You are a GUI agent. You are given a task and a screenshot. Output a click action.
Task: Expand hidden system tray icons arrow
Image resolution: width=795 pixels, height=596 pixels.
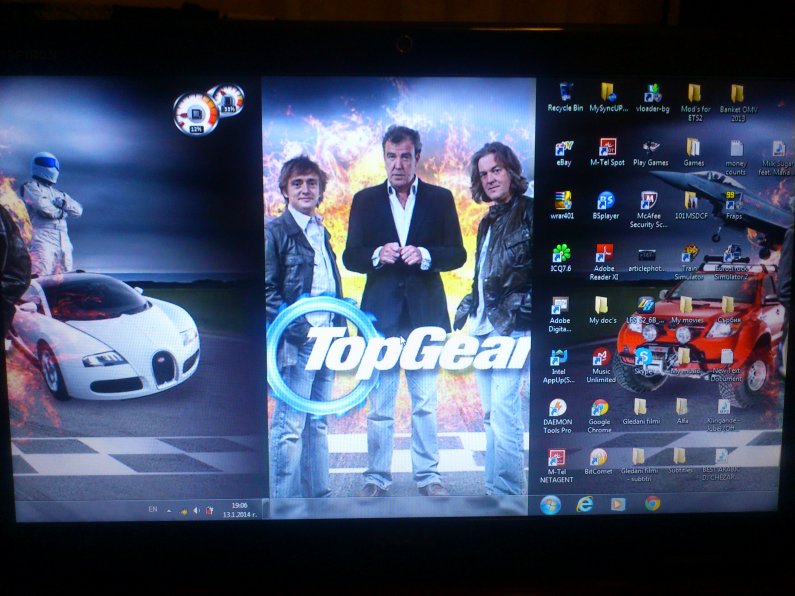click(168, 510)
